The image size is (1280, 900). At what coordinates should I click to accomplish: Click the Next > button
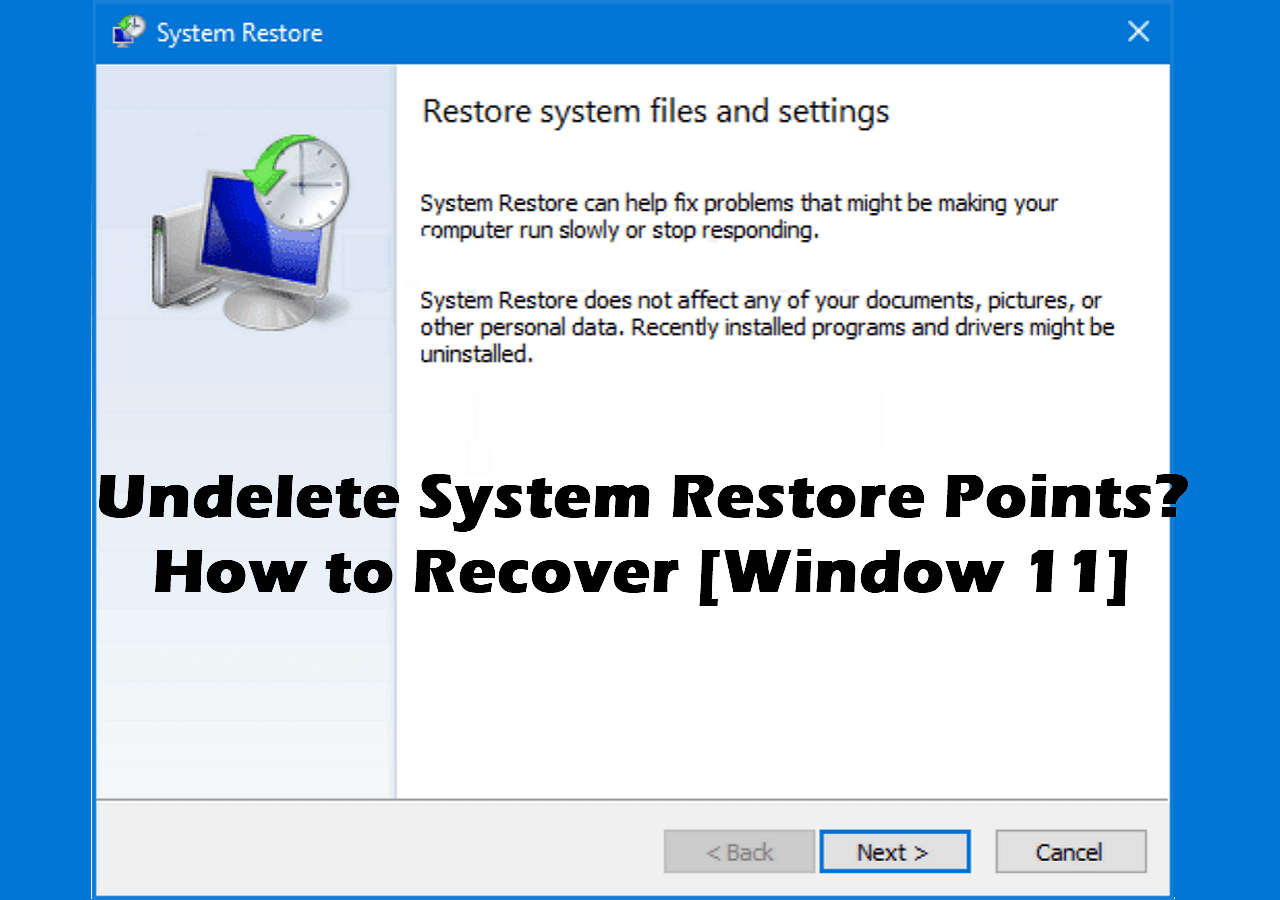pos(894,852)
